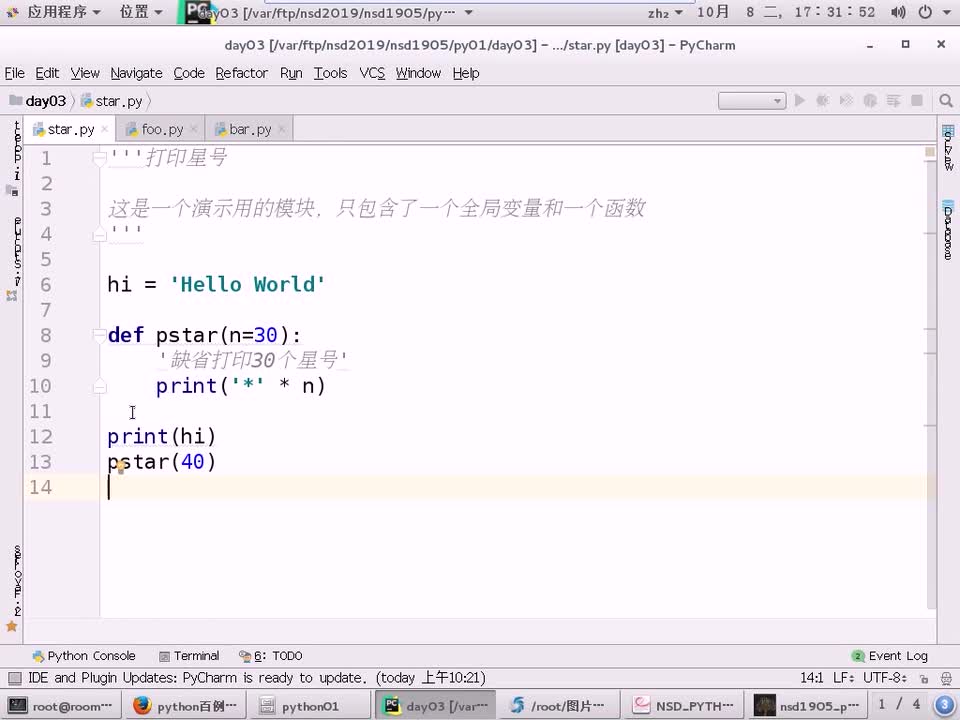The width and height of the screenshot is (960, 720).
Task: Click the workspace switcher 1 / 4
Action: [x=899, y=705]
